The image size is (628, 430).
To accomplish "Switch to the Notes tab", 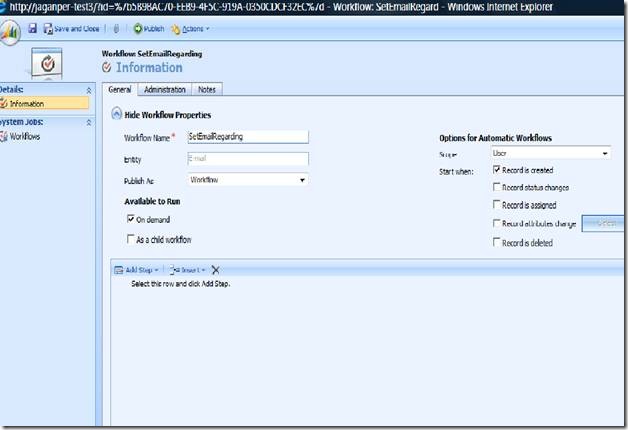I will tap(206, 90).
